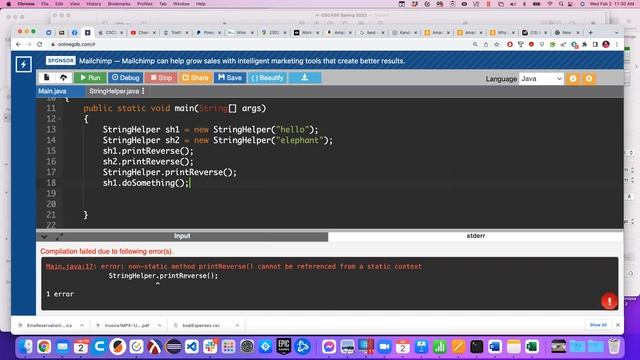Click the Stop button
Viewport: 640px width, 360px height.
(x=161, y=78)
